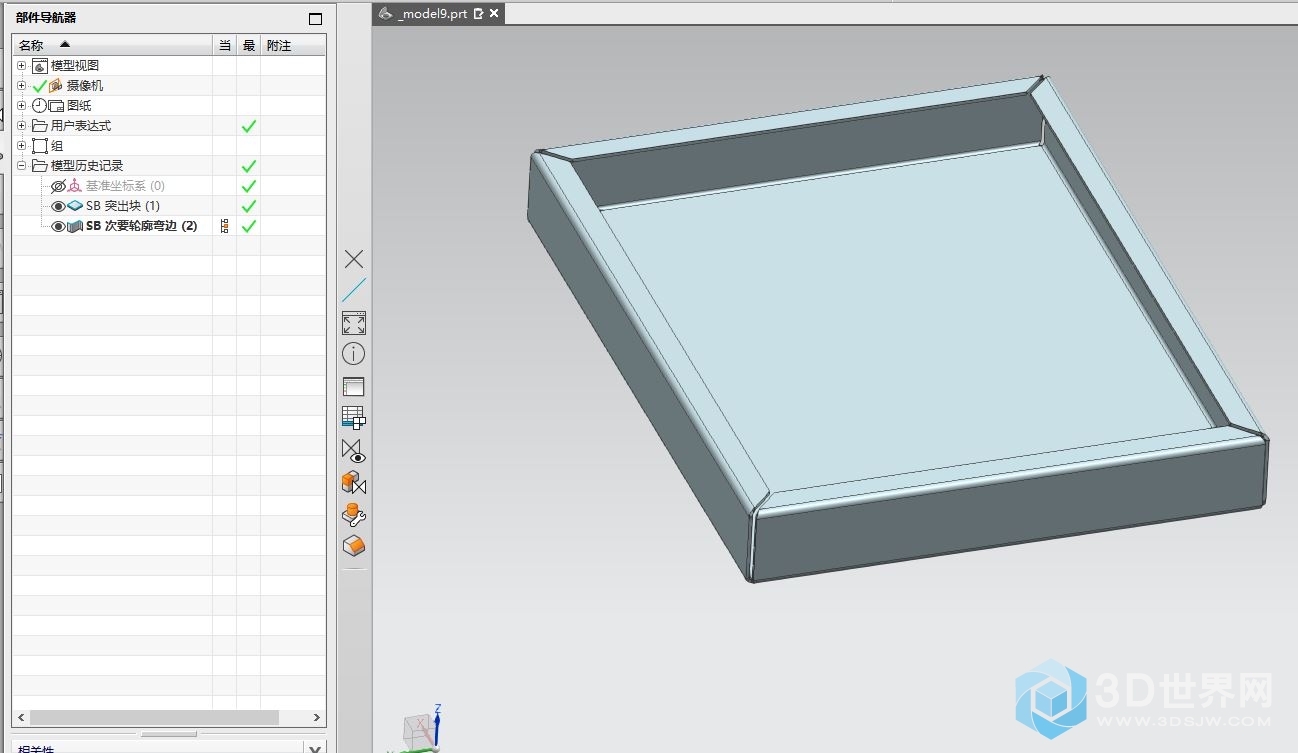Click the clock icon in the 图纸 row
Viewport: 1298px width, 753px height.
coord(39,106)
